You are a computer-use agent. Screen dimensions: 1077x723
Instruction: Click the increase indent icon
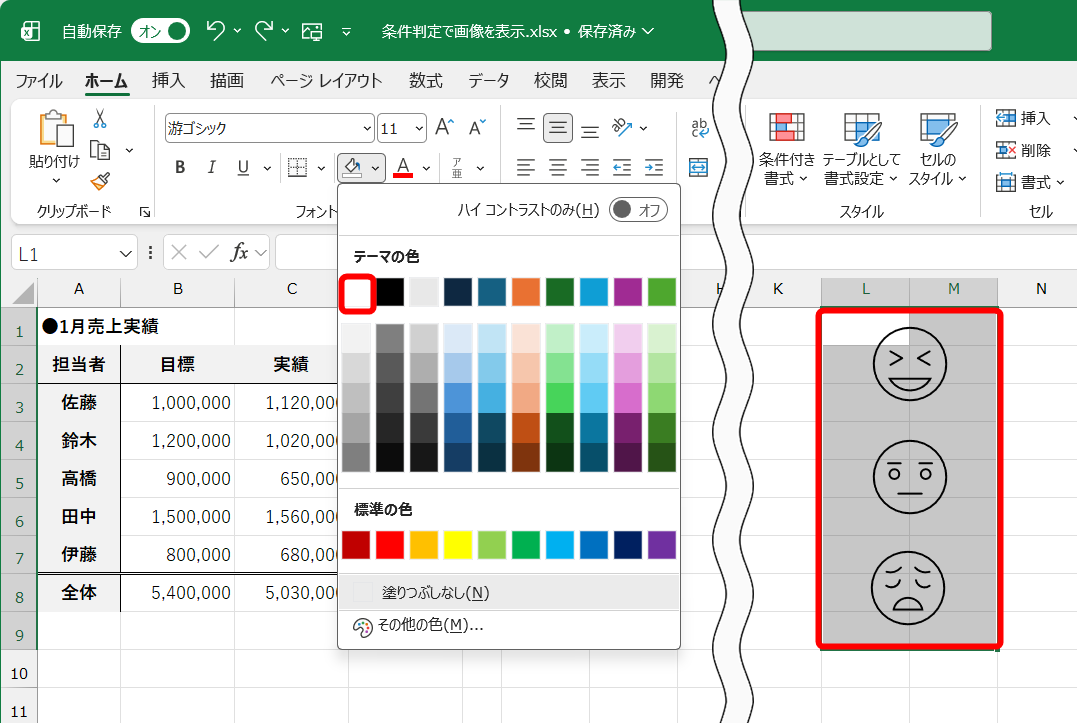[654, 168]
